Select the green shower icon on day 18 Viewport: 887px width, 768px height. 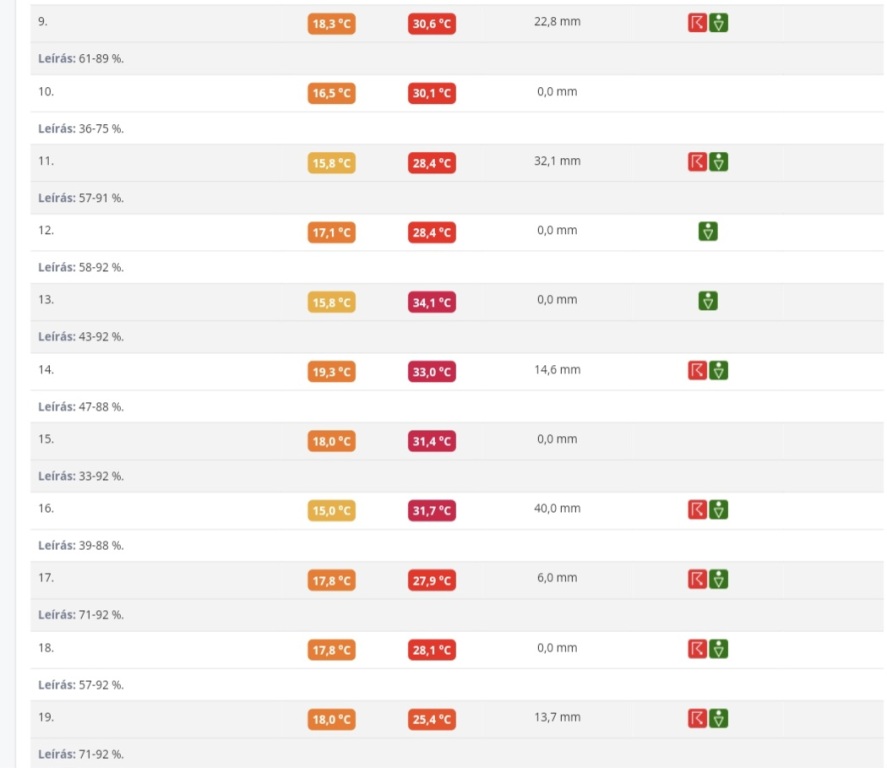tap(719, 649)
